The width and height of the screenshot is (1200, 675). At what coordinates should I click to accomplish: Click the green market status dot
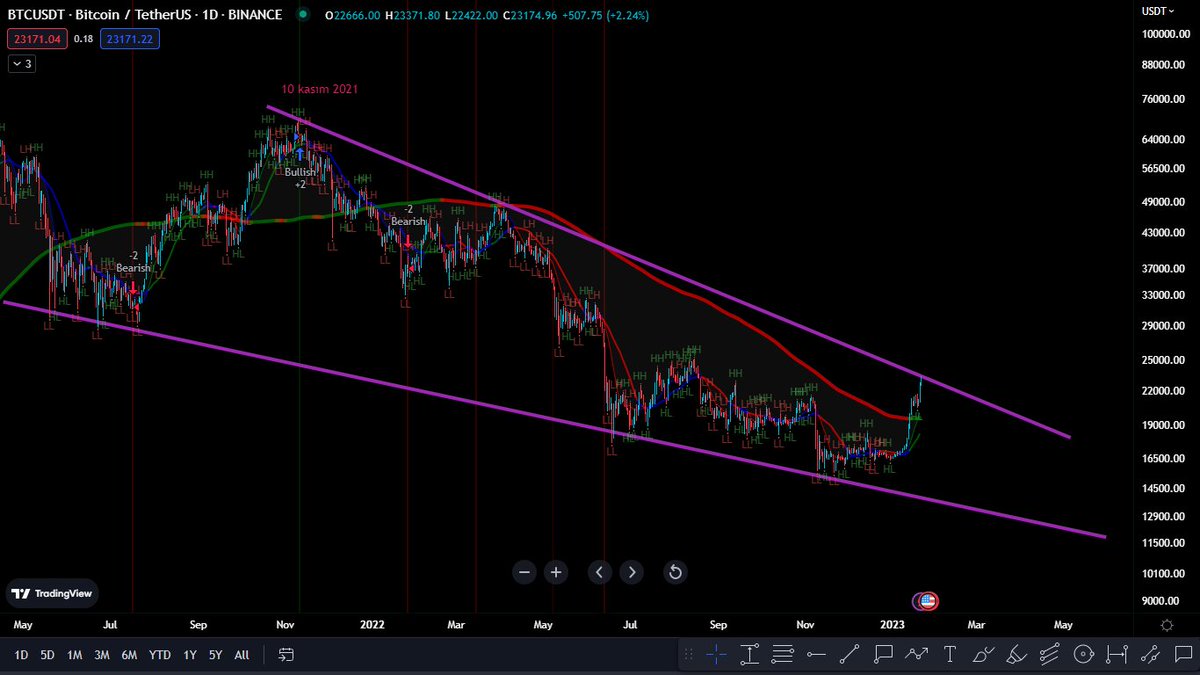point(303,15)
